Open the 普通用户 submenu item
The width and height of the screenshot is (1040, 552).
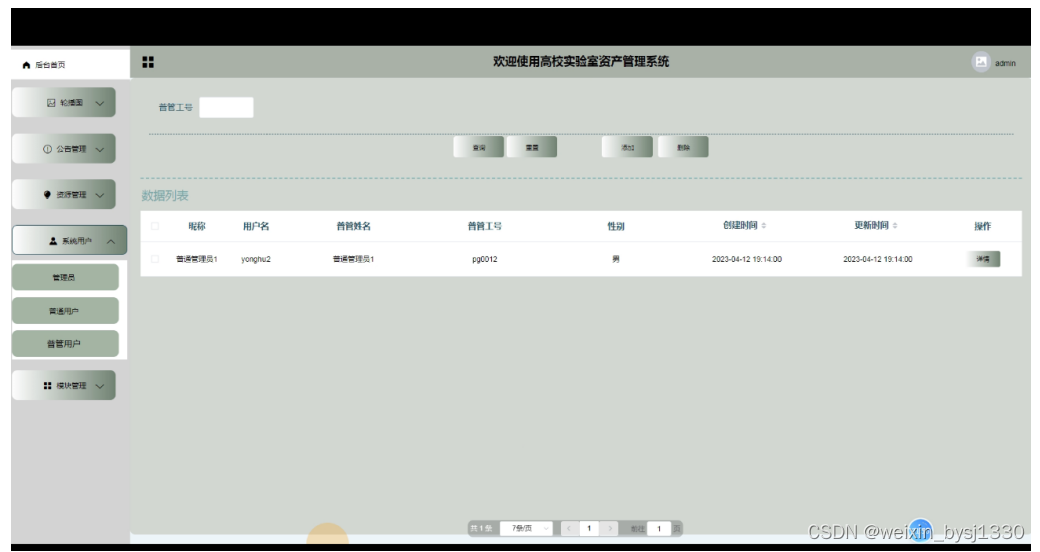pyautogui.click(x=65, y=310)
